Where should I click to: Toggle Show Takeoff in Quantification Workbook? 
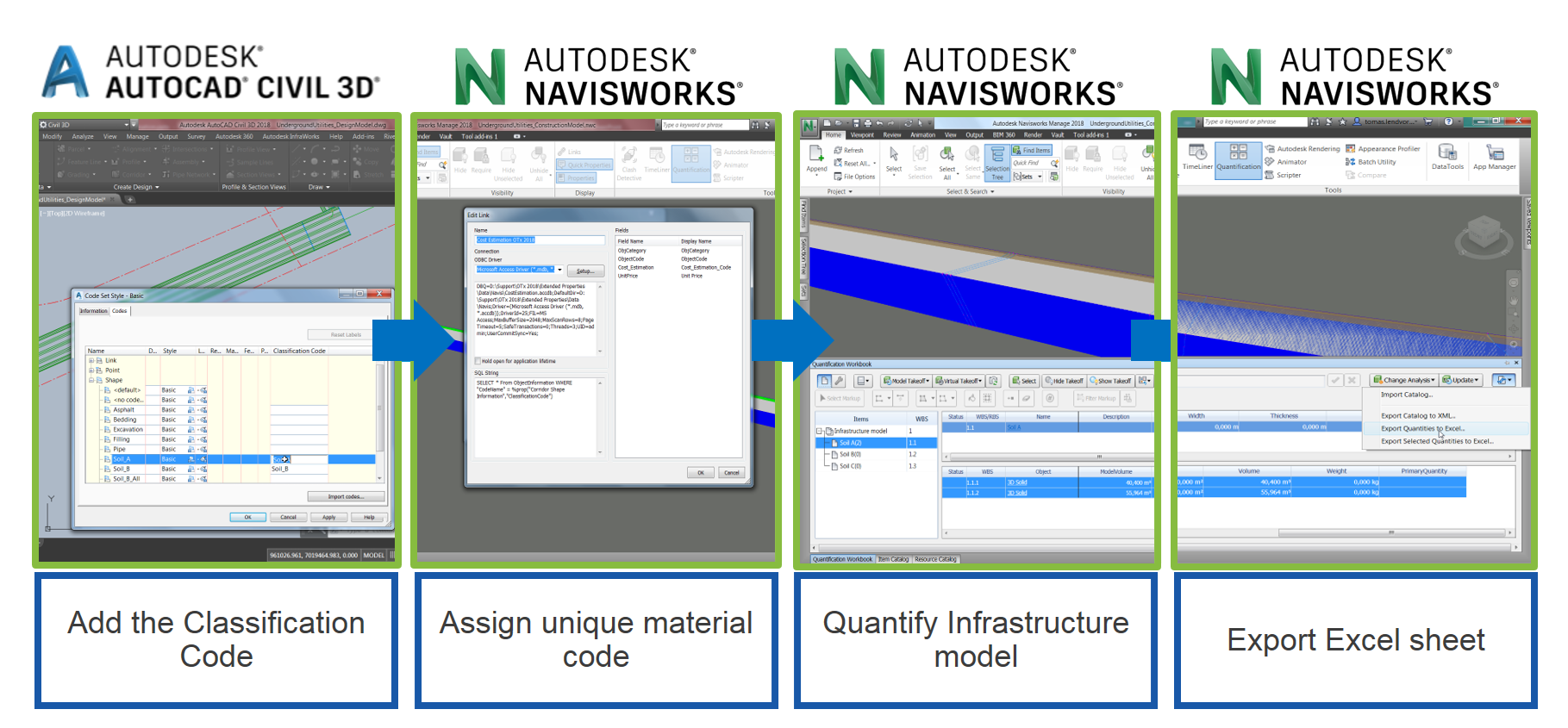click(x=1110, y=381)
